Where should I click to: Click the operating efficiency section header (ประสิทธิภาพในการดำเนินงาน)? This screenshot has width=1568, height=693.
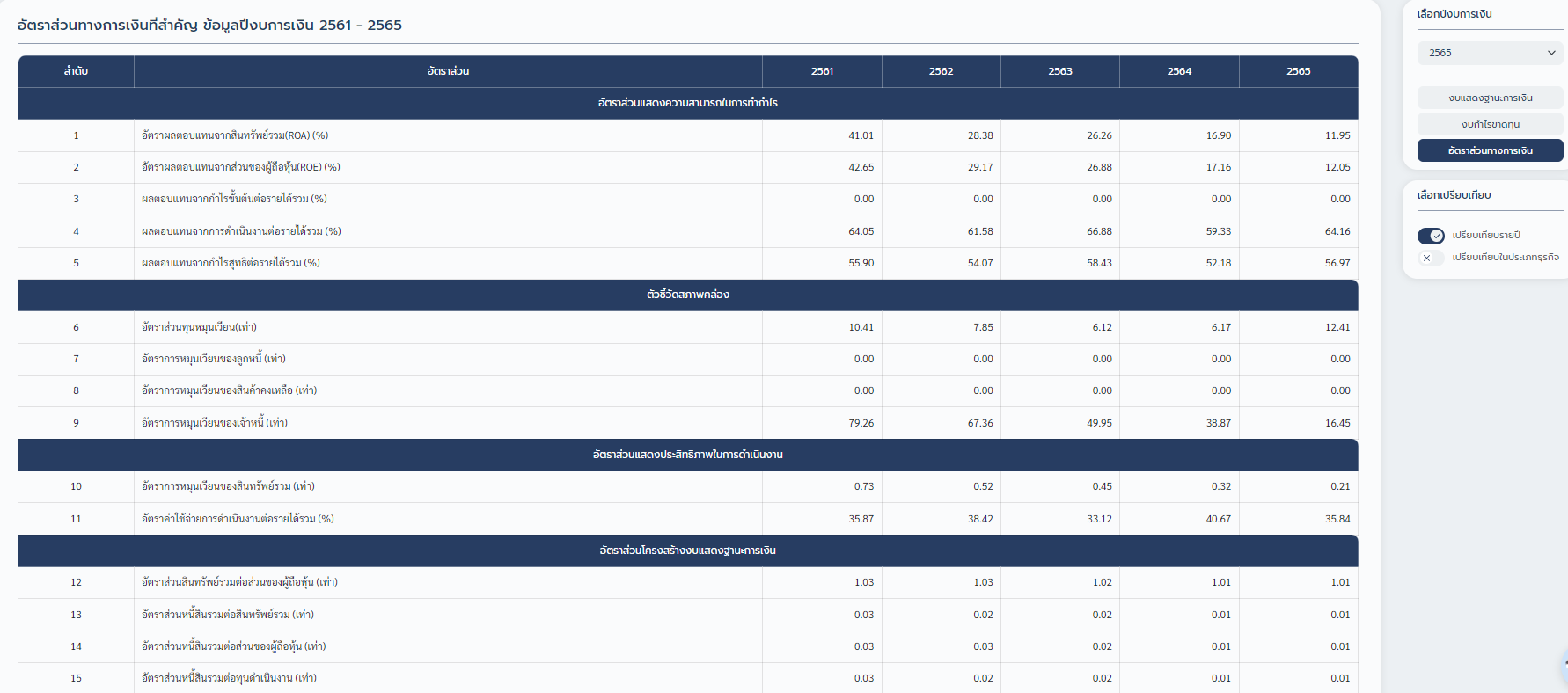687,455
